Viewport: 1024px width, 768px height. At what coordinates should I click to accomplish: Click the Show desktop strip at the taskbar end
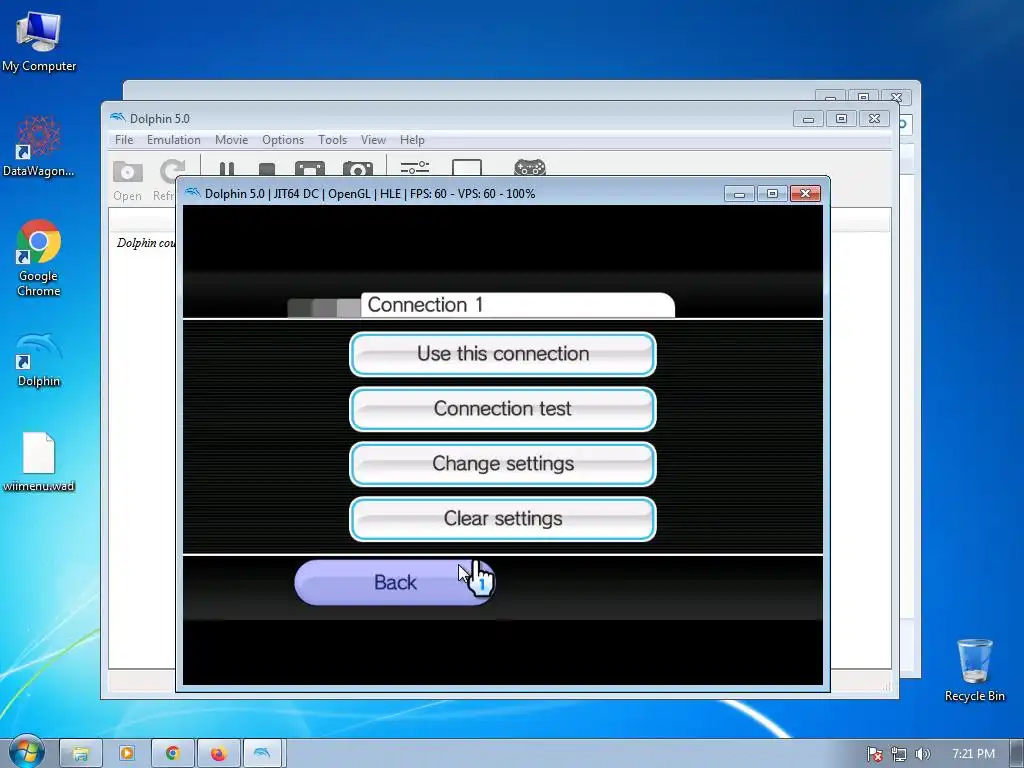click(x=1017, y=754)
